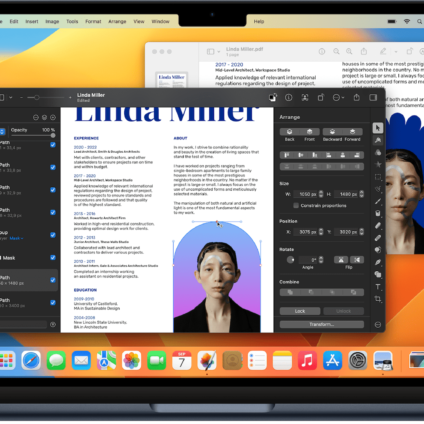Open Music app from the Dock
The image size is (424, 424).
click(x=307, y=360)
